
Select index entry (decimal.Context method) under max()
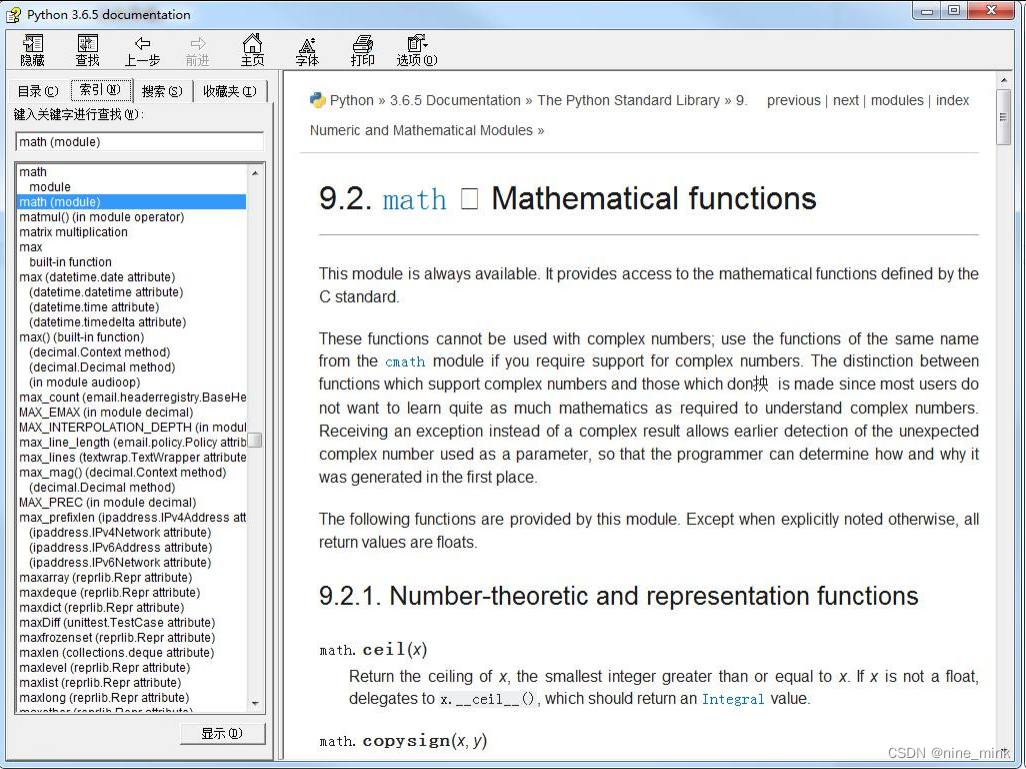click(99, 352)
